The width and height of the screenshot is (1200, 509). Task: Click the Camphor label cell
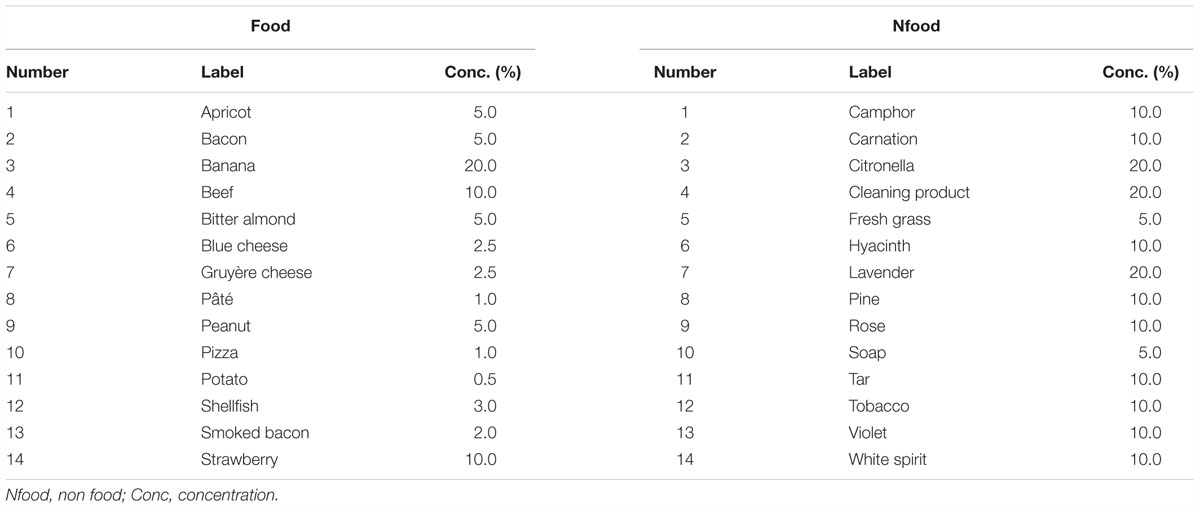(x=882, y=113)
